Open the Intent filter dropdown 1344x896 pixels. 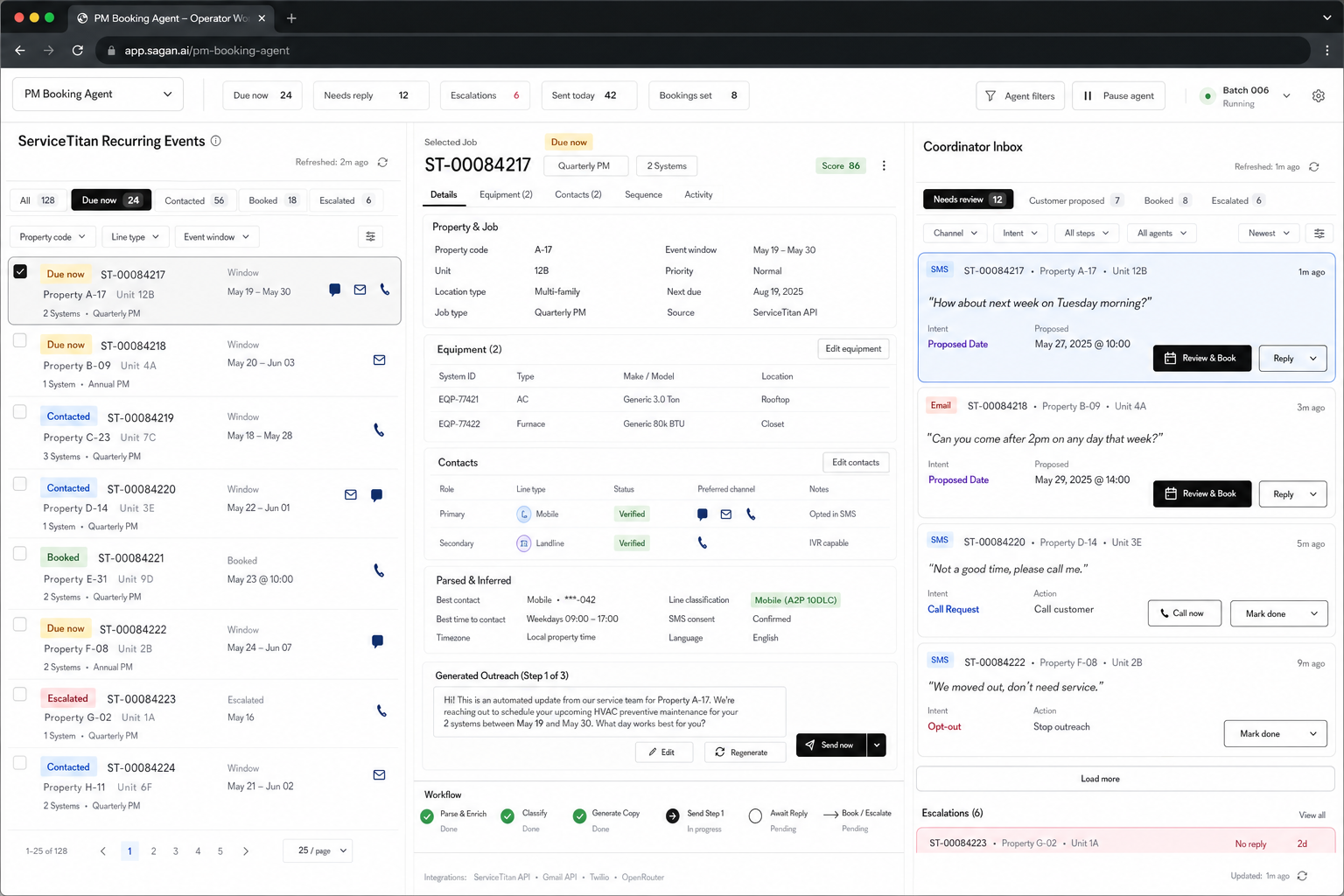point(1020,234)
